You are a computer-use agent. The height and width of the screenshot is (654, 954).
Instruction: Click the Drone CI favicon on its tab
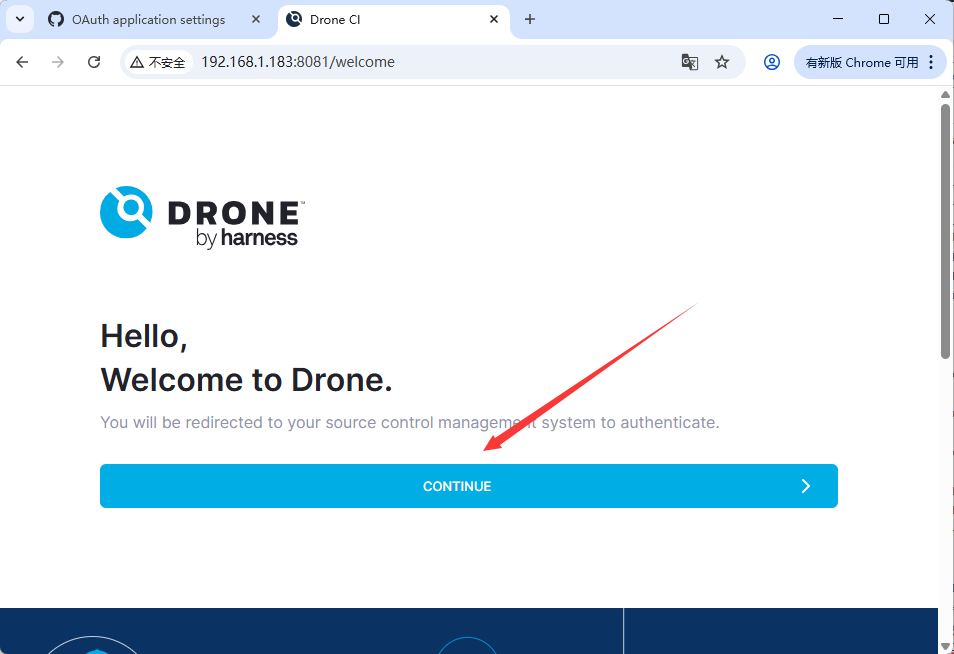[x=293, y=19]
